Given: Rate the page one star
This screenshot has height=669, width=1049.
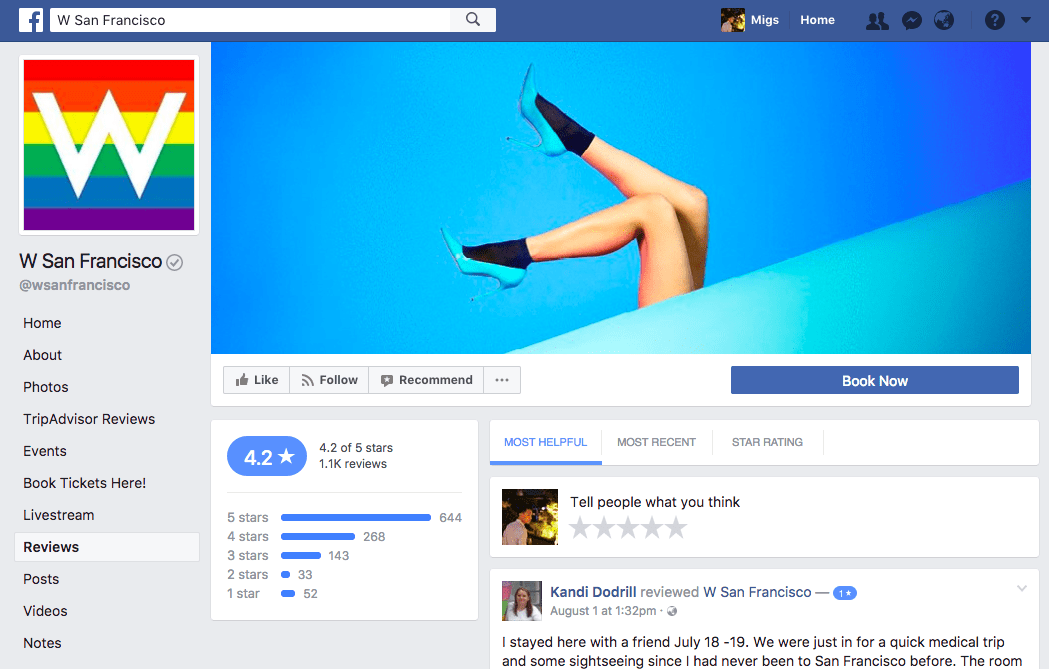Looking at the screenshot, I should 580,528.
